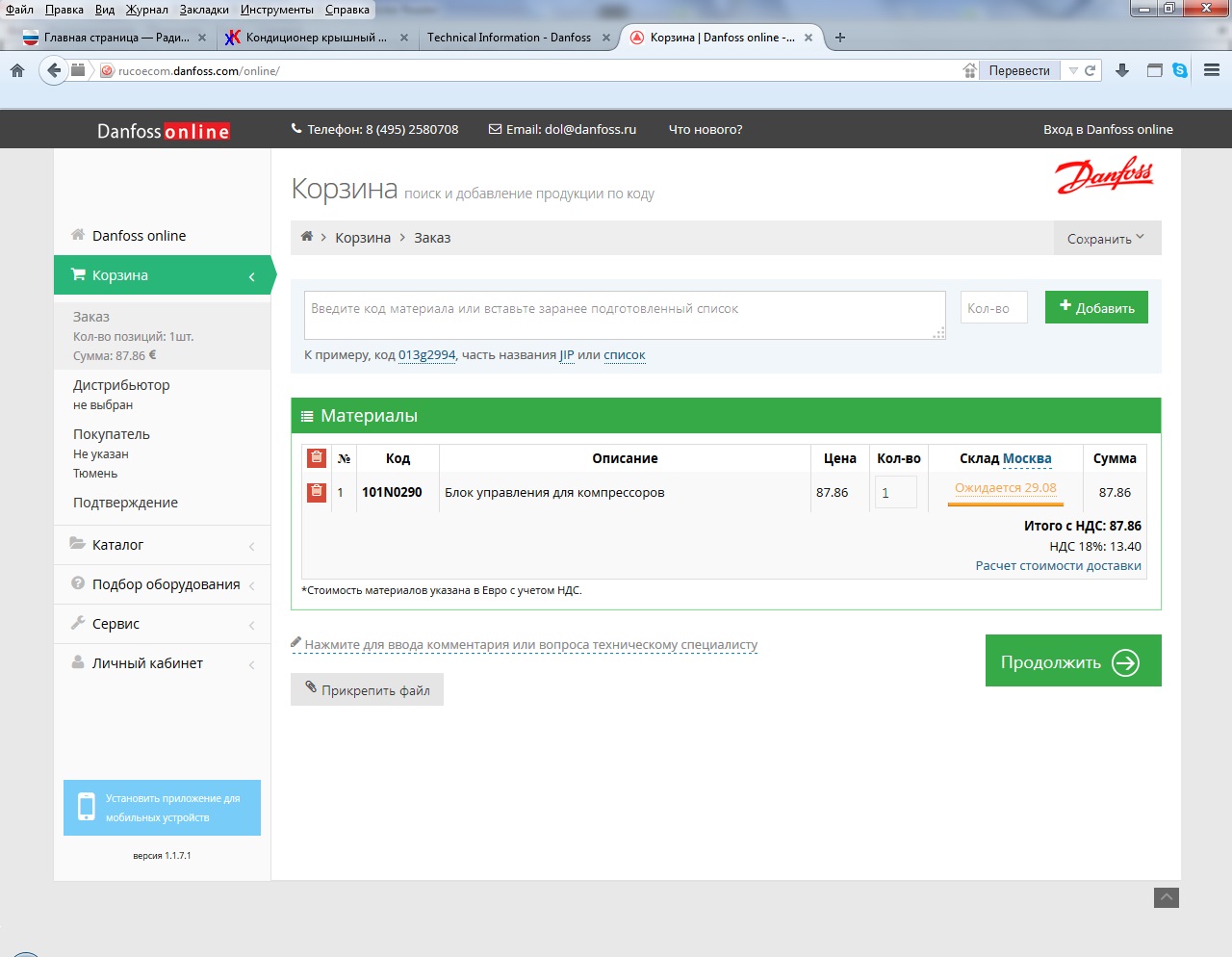The height and width of the screenshot is (957, 1232).
Task: Open the Downloads arrow icon in the toolbar
Action: [1122, 70]
